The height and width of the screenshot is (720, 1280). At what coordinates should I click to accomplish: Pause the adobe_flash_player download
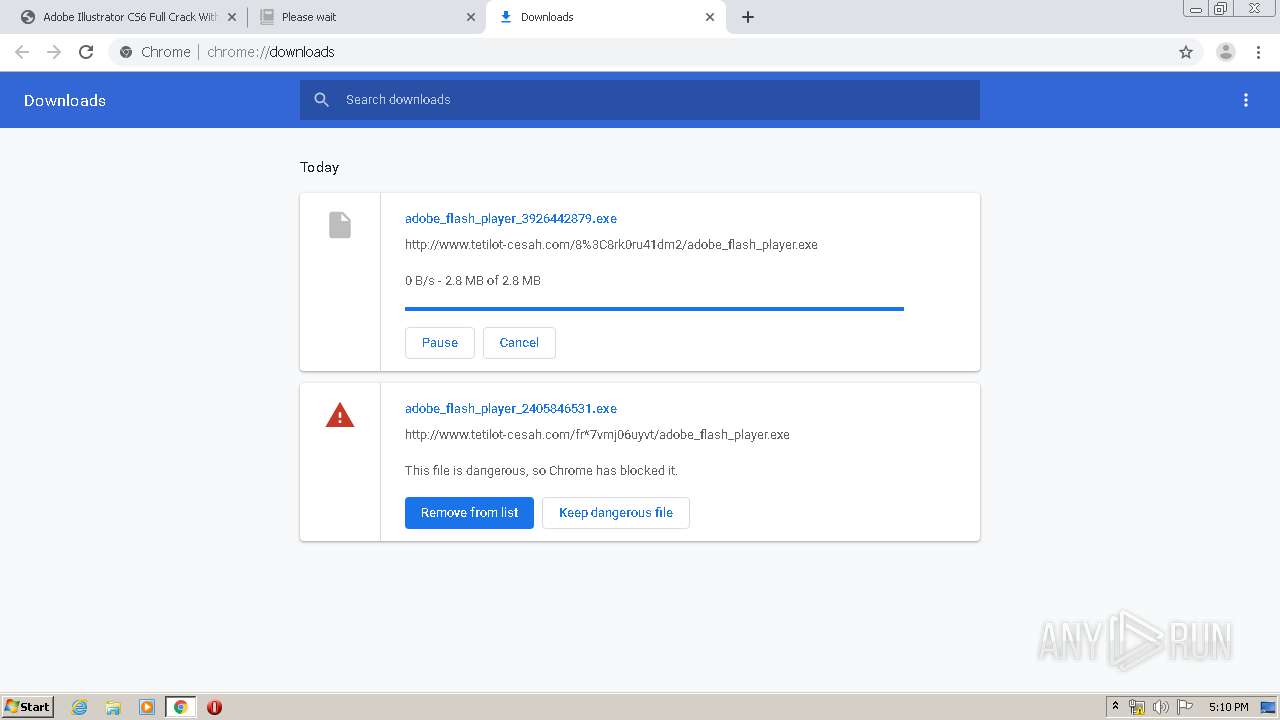coord(440,342)
